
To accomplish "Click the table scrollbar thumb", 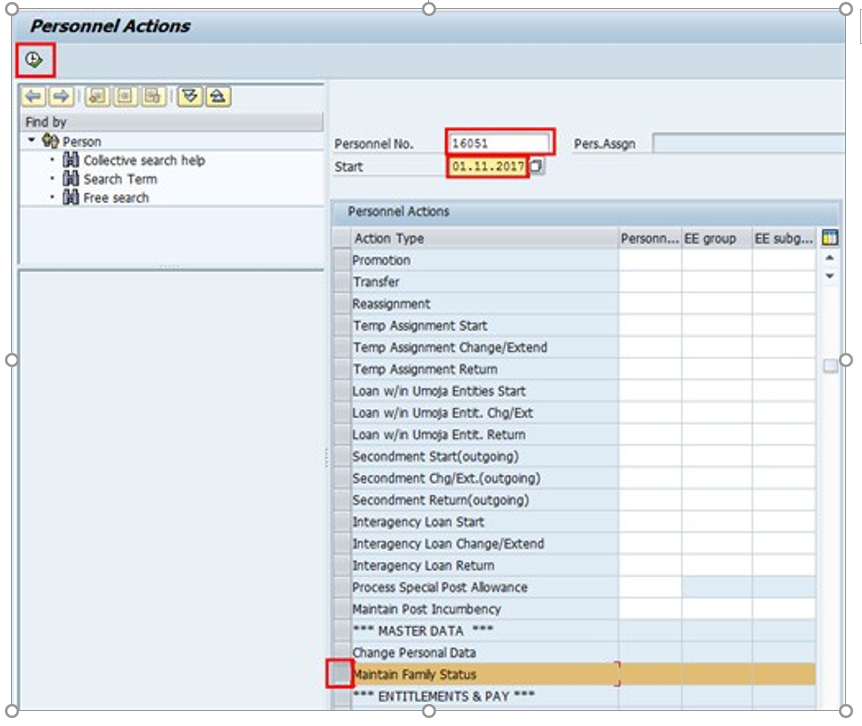I will coord(830,365).
